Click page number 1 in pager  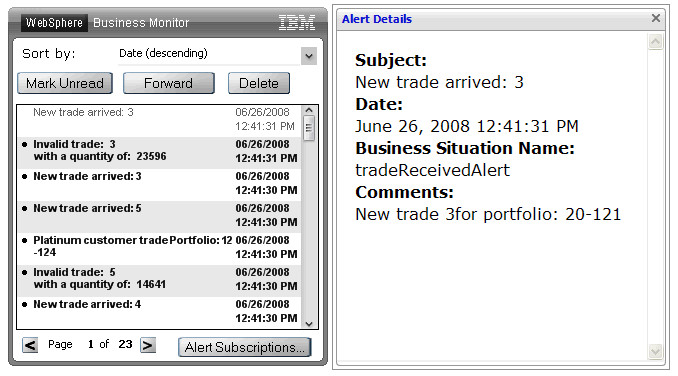(x=90, y=344)
